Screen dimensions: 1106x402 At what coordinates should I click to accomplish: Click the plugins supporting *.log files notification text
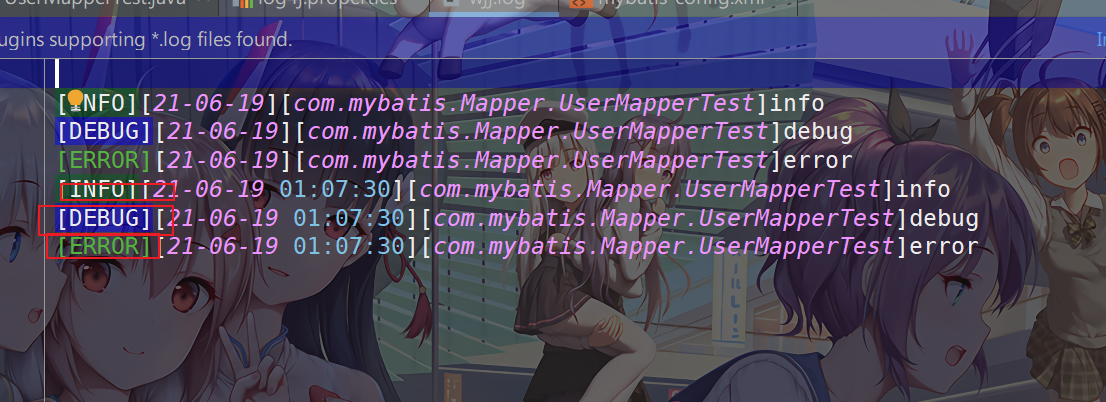(x=146, y=39)
